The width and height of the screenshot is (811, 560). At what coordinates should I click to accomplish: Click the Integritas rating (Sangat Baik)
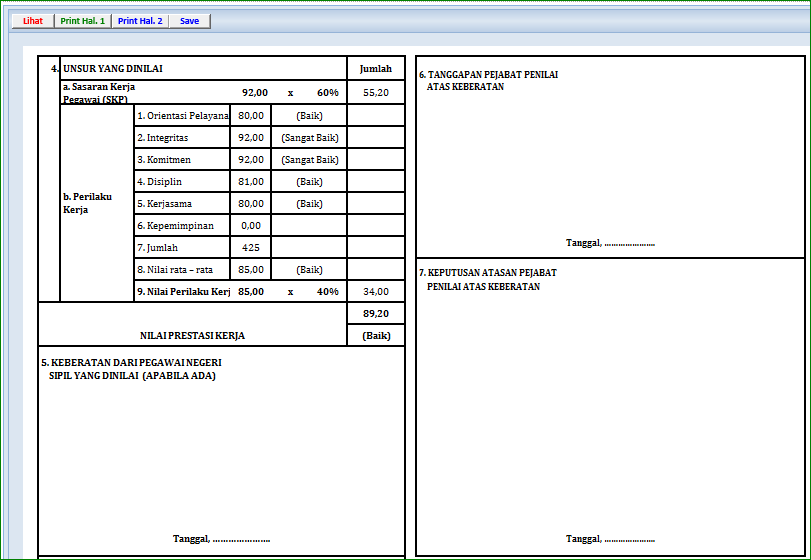pyautogui.click(x=310, y=138)
